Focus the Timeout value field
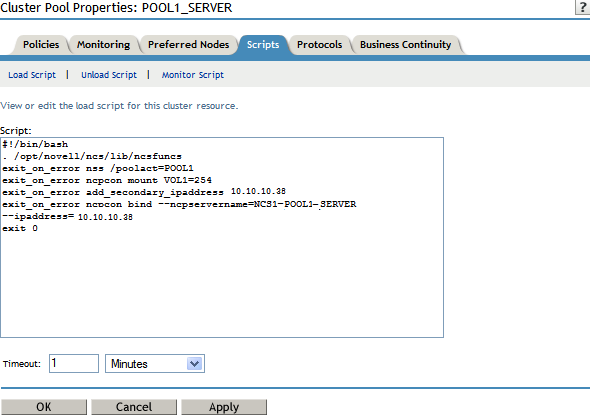 pos(74,363)
